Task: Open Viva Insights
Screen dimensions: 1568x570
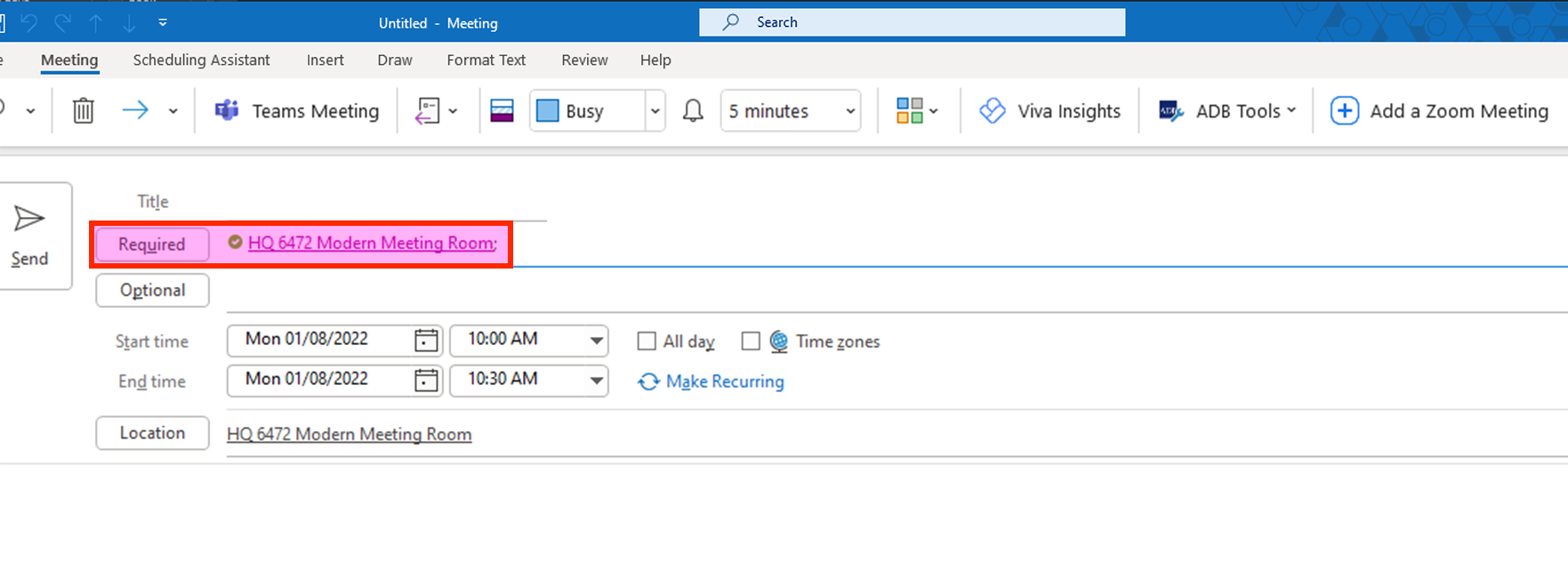Action: pyautogui.click(x=1049, y=111)
